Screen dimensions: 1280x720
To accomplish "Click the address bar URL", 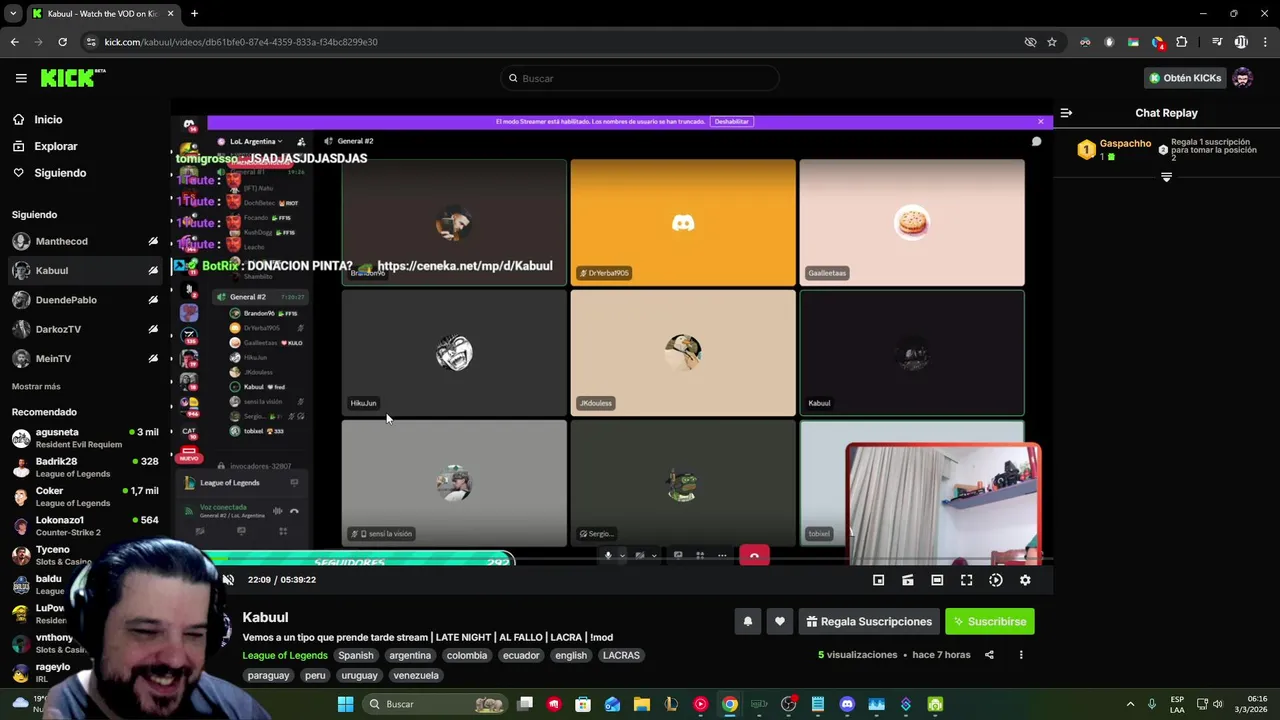I will [x=241, y=42].
